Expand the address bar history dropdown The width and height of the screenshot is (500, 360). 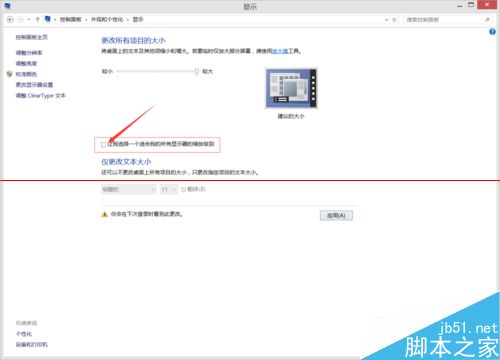[387, 20]
